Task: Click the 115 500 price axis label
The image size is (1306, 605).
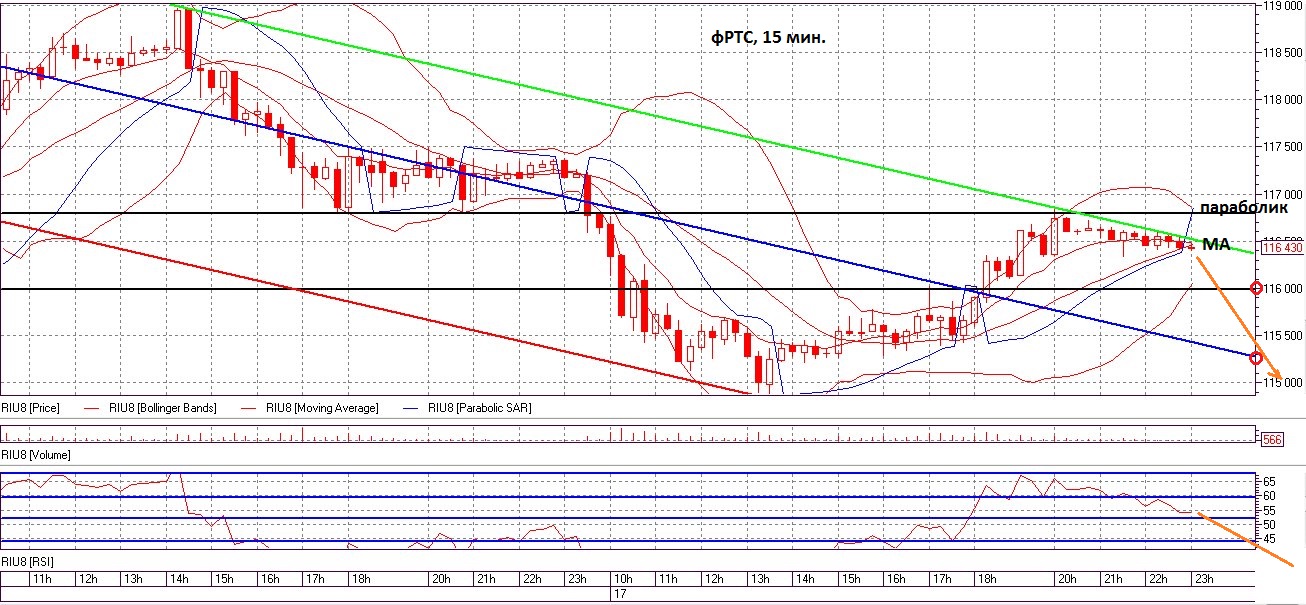Action: [1283, 335]
